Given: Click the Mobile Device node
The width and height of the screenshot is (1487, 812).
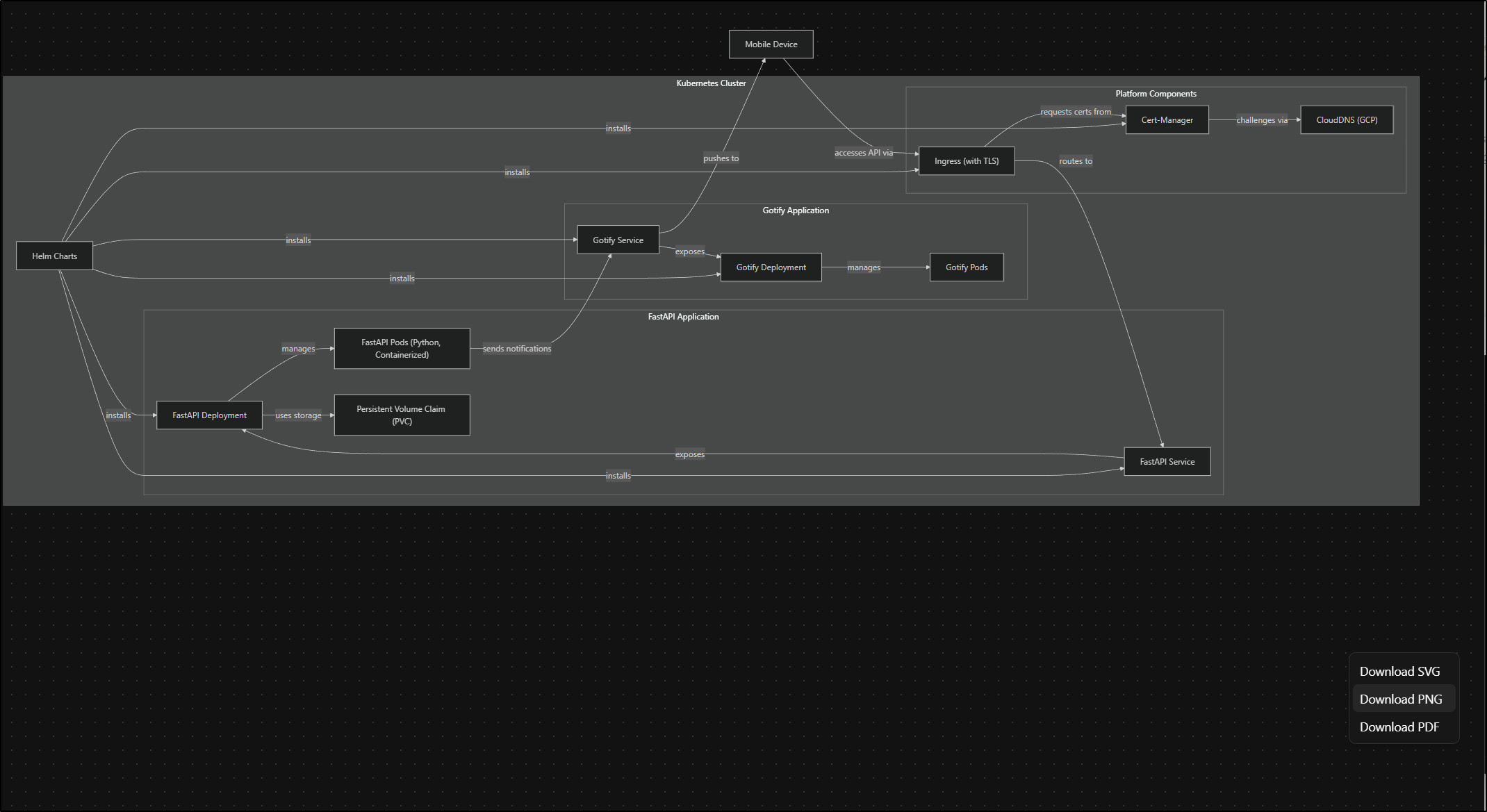Looking at the screenshot, I should pos(771,44).
